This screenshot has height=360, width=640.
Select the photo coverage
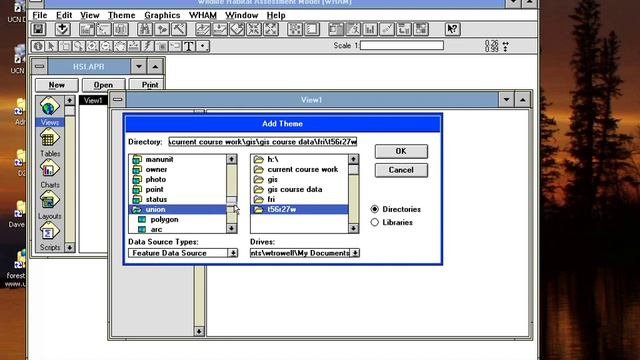tap(156, 180)
